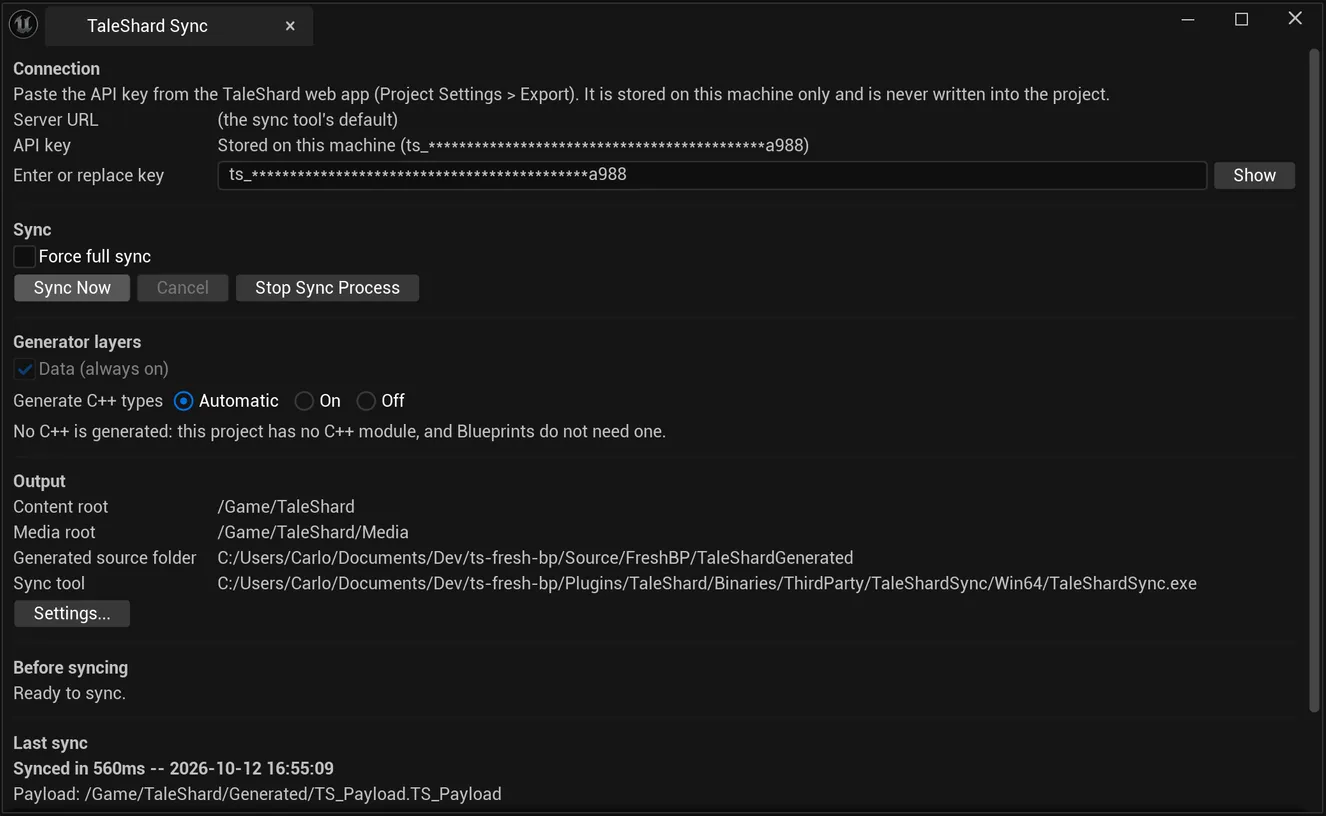Click the Media root label
The height and width of the screenshot is (816, 1326).
pyautogui.click(x=54, y=533)
